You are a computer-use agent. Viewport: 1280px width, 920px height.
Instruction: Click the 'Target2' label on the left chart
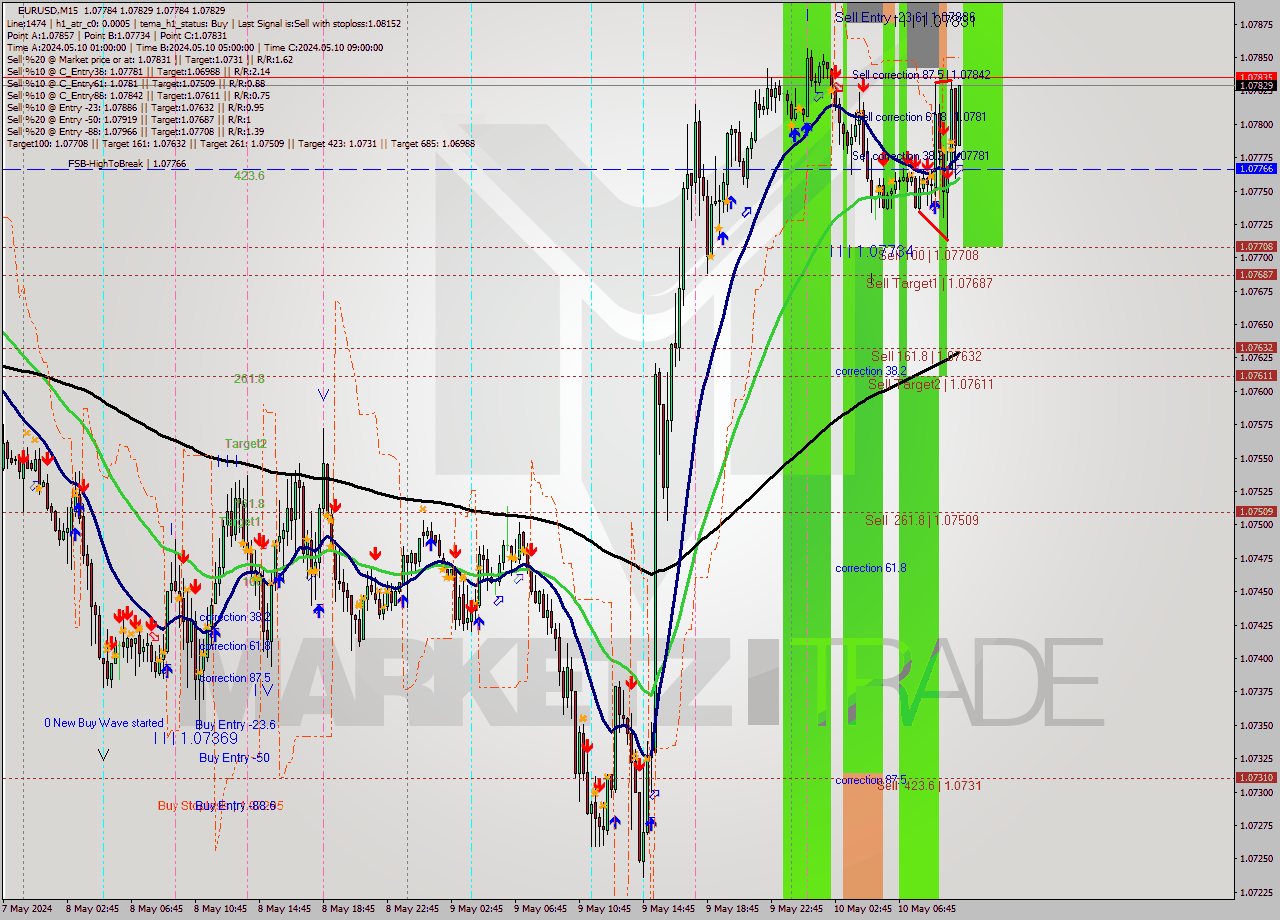(245, 444)
